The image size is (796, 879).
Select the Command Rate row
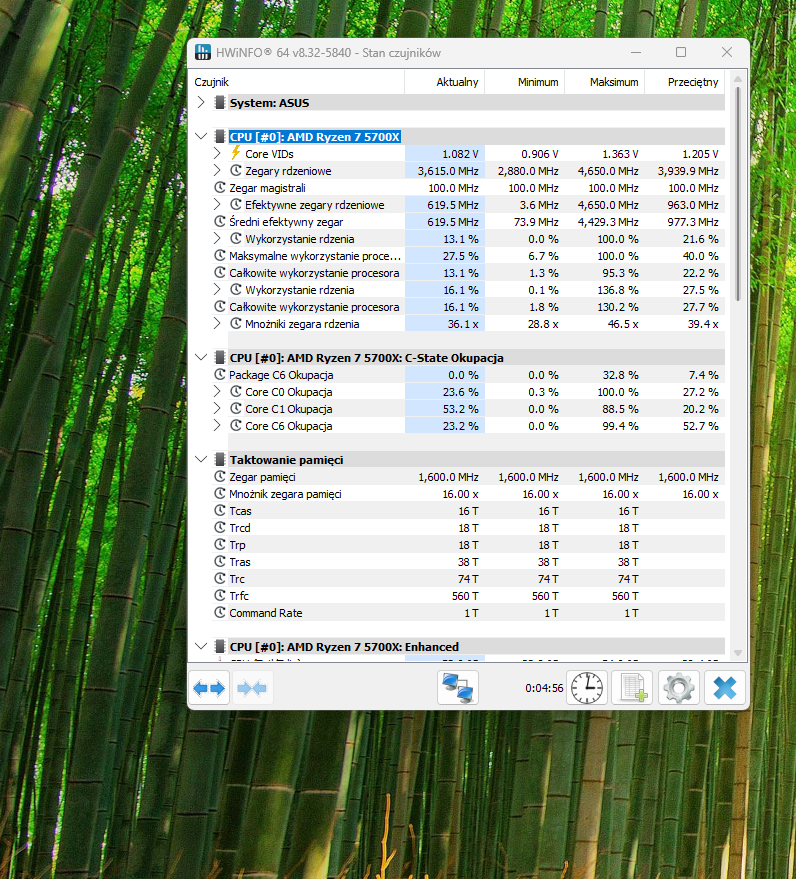click(265, 613)
